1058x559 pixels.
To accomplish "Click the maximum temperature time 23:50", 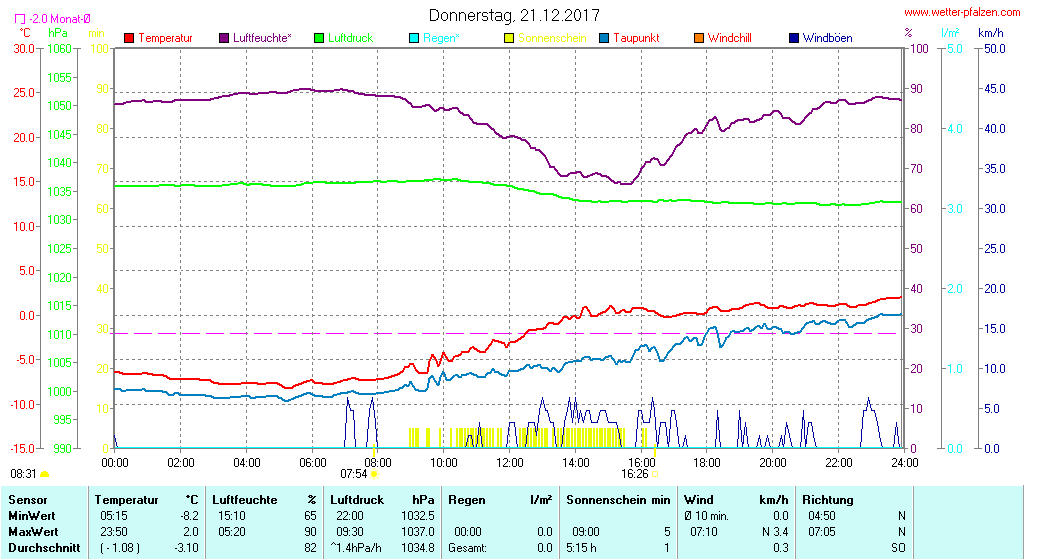I will (113, 532).
